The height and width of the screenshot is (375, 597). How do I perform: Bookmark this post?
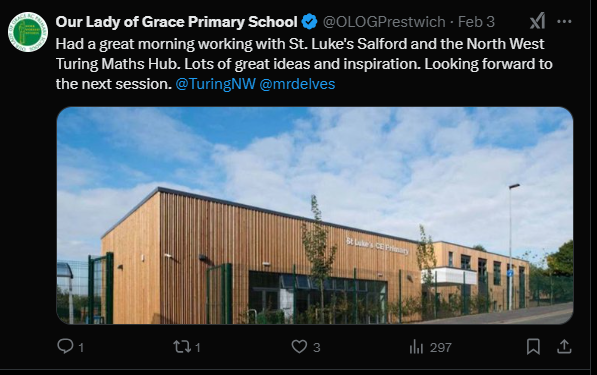click(x=533, y=346)
